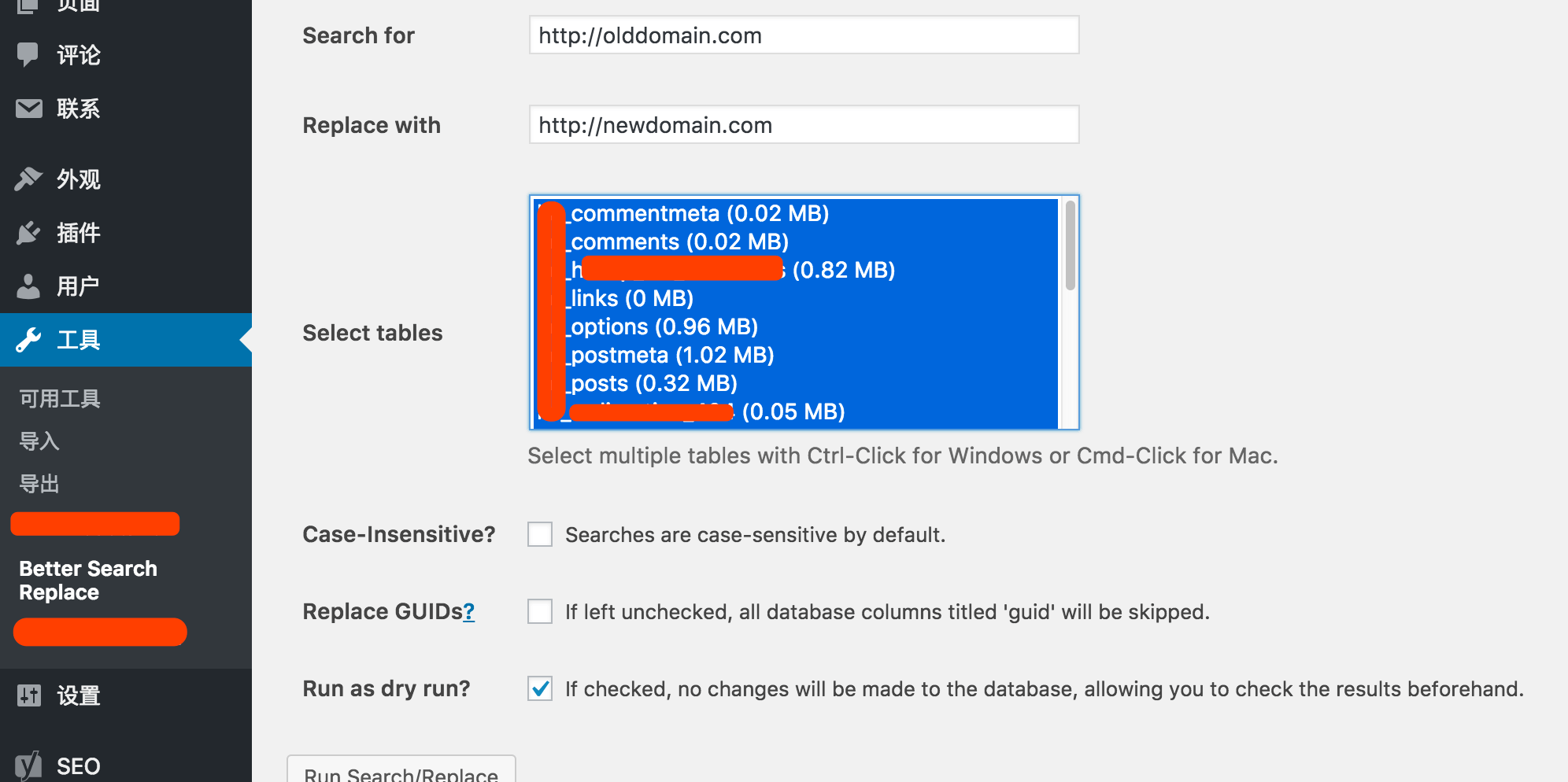Uncheck the Run as dry run checkbox
1568x782 pixels.
pos(540,688)
